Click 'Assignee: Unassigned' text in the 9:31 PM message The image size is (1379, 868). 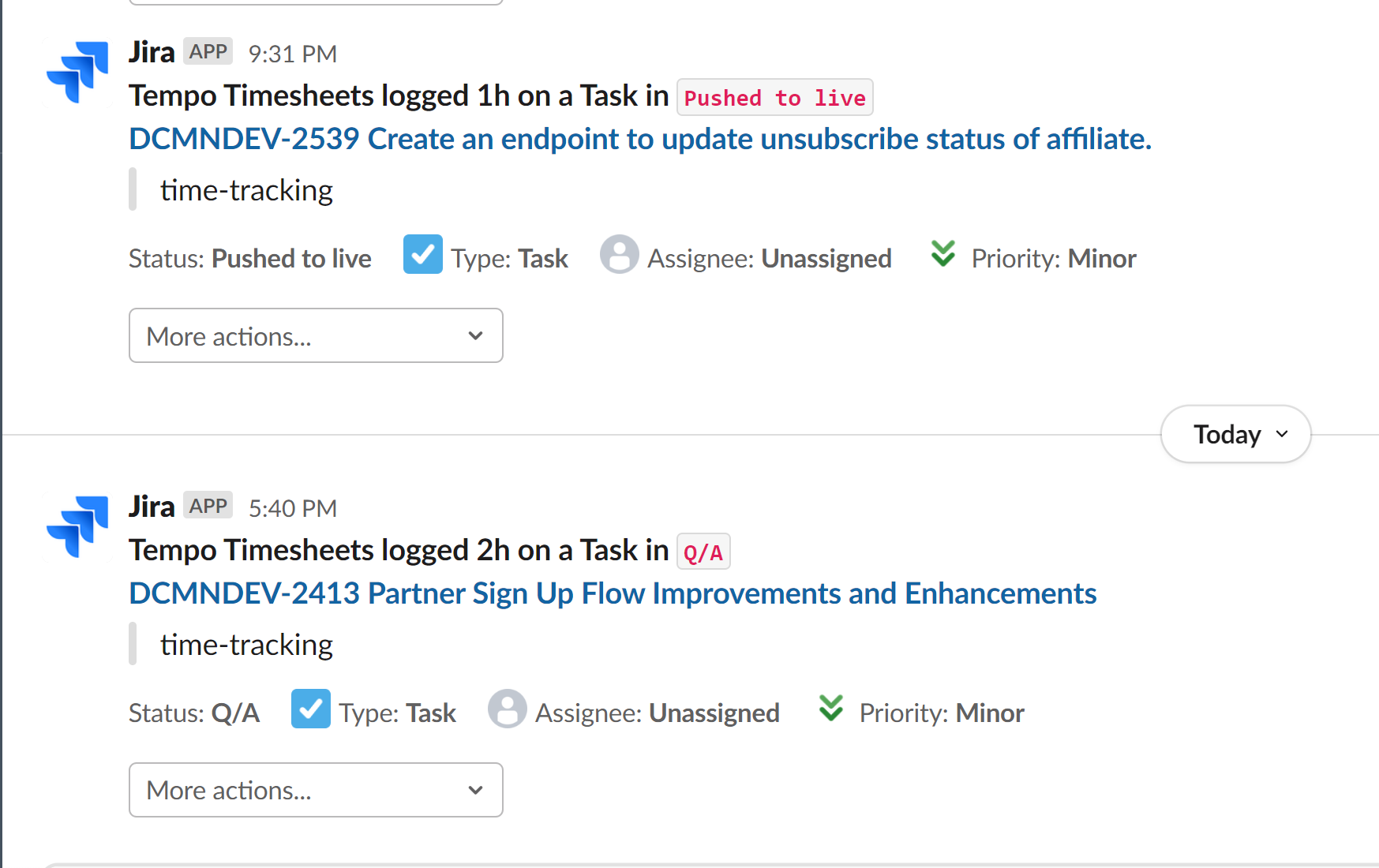point(770,258)
